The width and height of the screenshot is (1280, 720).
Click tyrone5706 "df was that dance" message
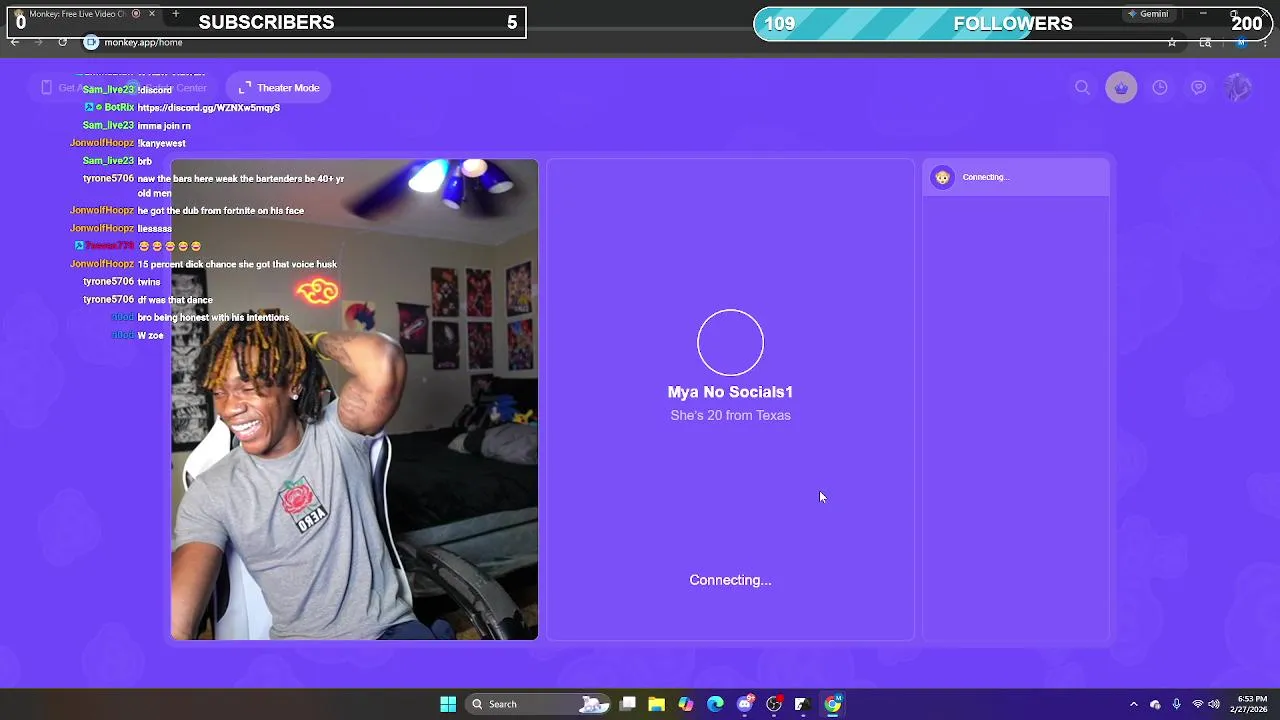point(147,300)
